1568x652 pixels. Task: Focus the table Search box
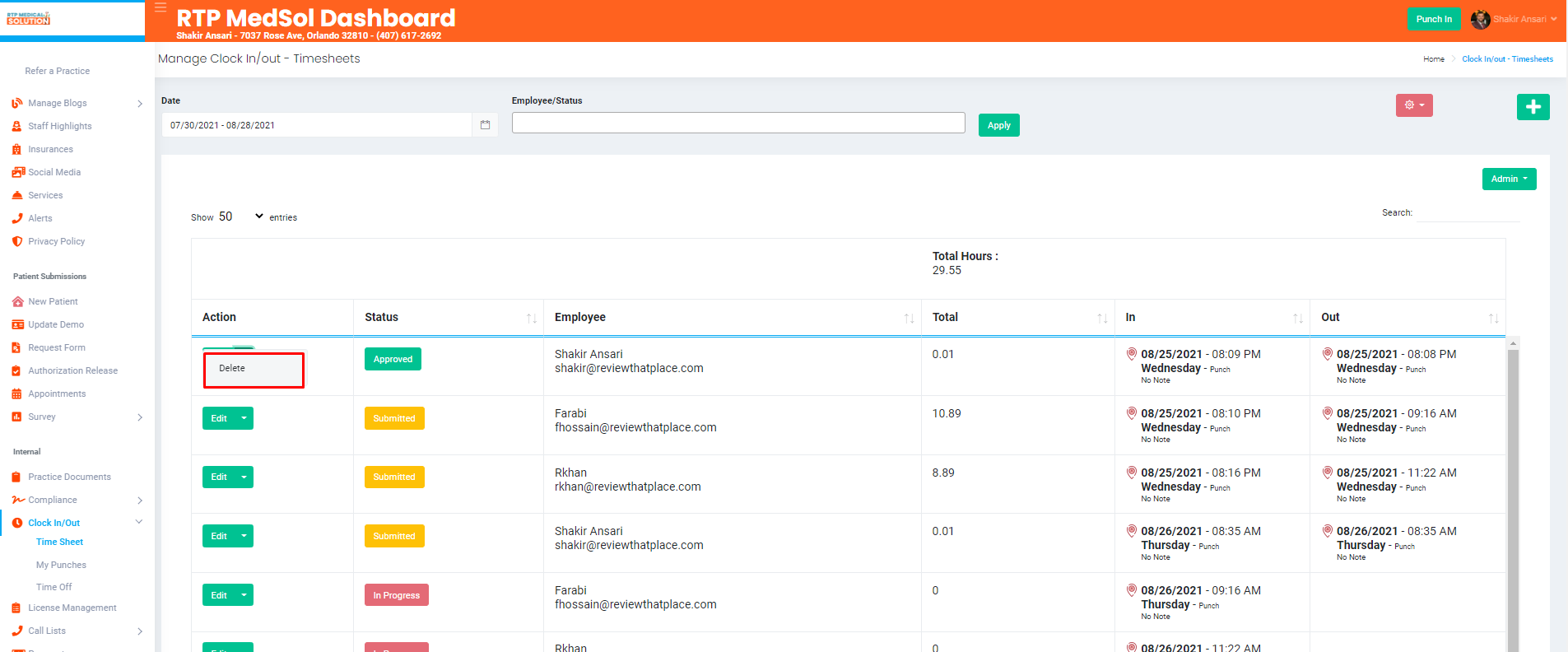pyautogui.click(x=1468, y=212)
